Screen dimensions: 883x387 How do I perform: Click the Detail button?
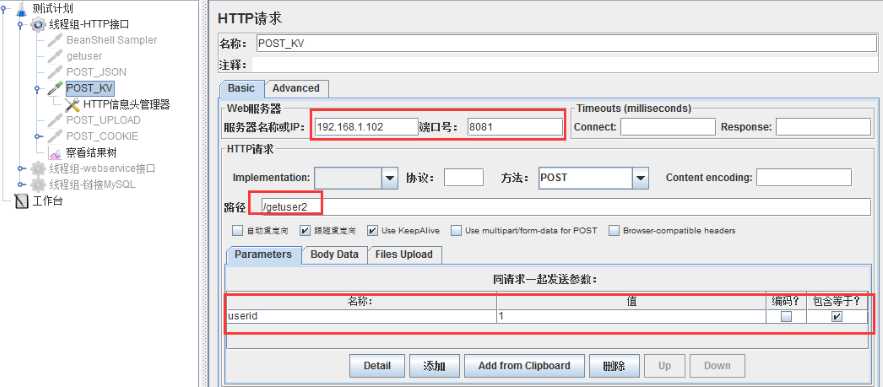pyautogui.click(x=377, y=366)
